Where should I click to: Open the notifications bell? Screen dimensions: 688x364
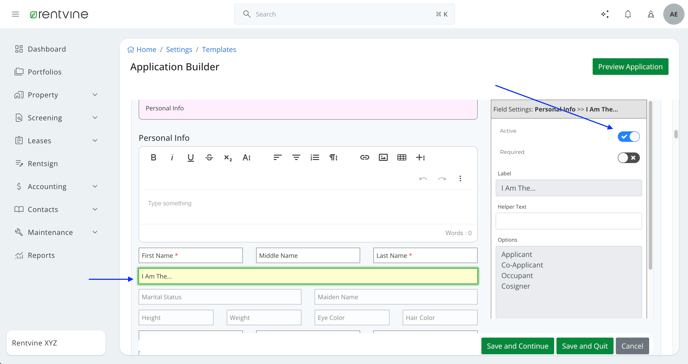(628, 14)
